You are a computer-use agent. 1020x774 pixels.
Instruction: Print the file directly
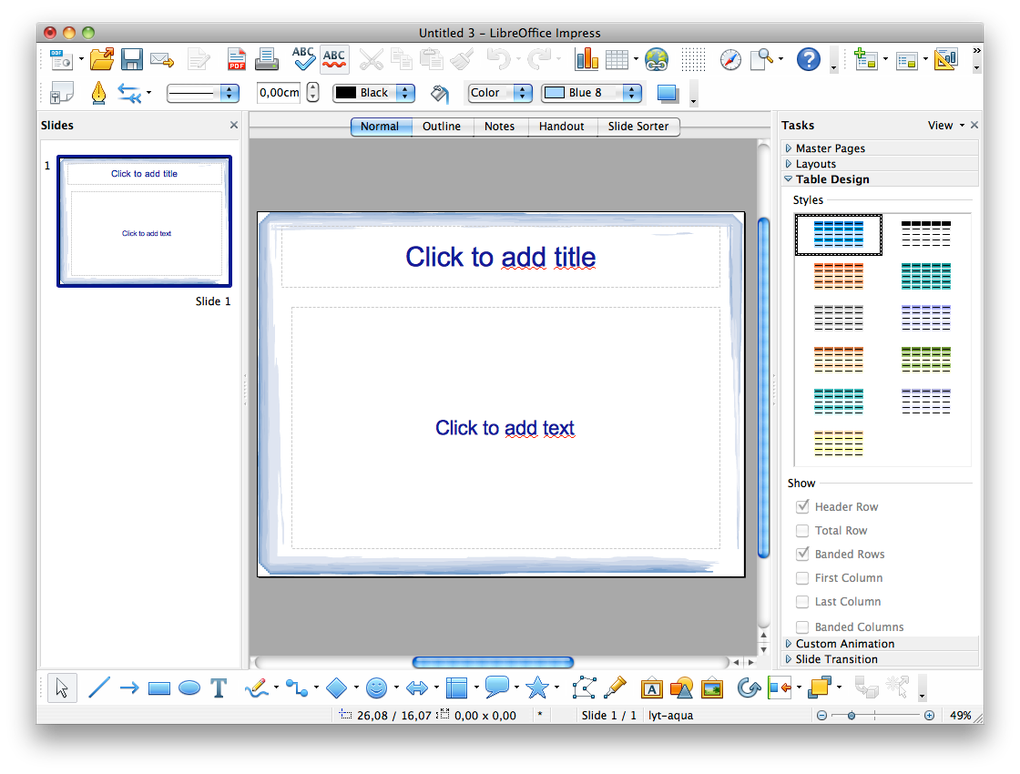pyautogui.click(x=267, y=60)
